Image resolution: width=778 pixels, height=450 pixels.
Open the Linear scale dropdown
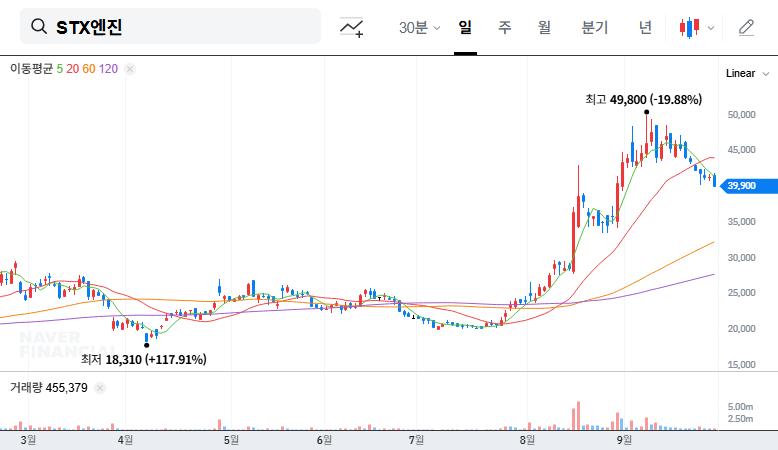(x=747, y=73)
